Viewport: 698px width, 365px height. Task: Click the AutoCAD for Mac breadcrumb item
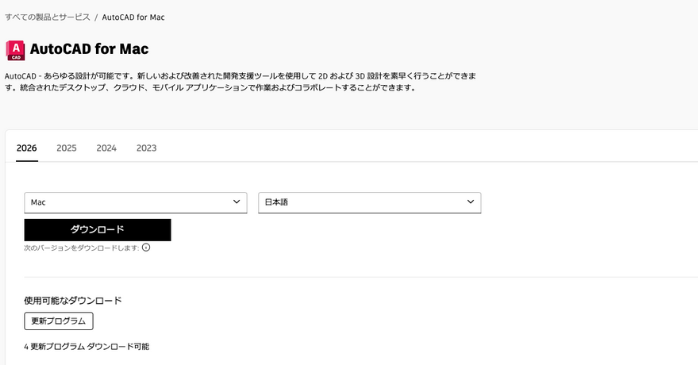(x=133, y=17)
